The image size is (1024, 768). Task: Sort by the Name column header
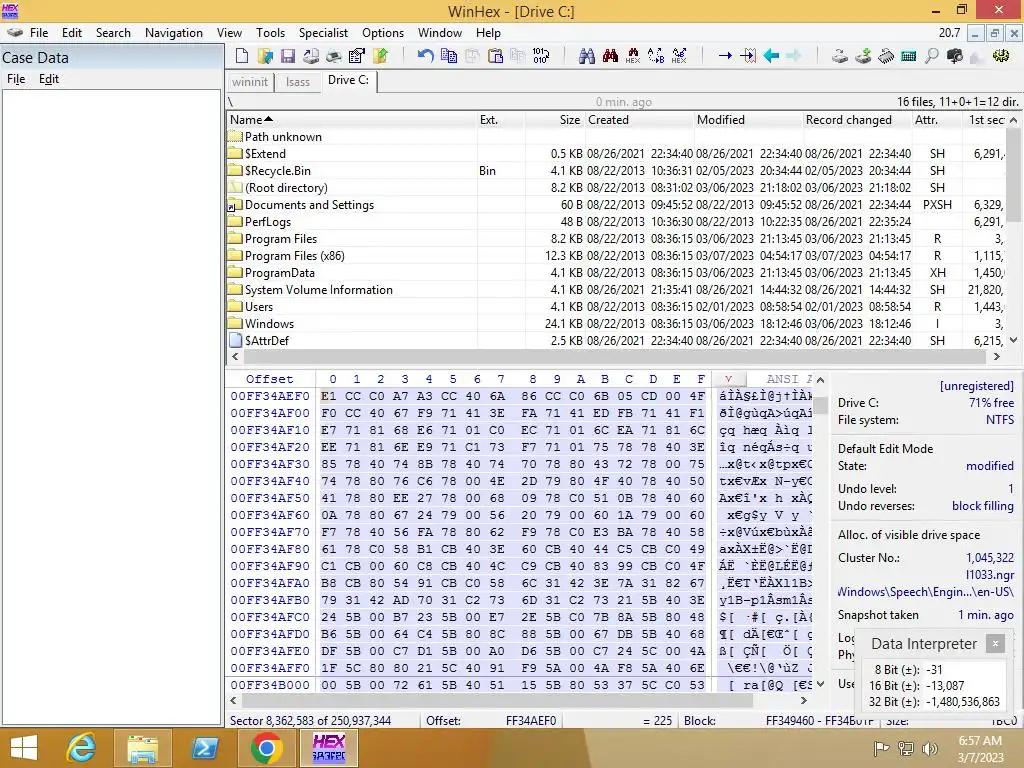coord(352,120)
